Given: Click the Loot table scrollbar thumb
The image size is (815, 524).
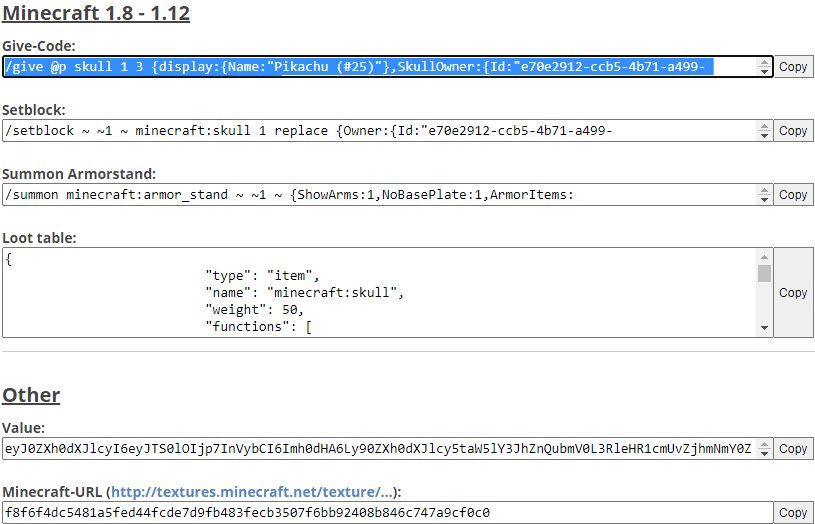Looking at the screenshot, I should coord(764,273).
